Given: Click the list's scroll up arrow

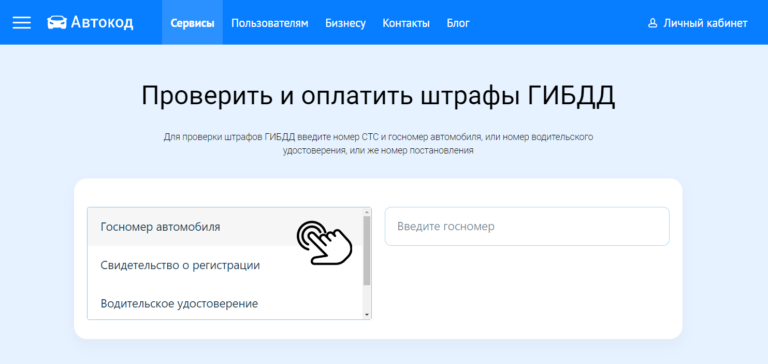Looking at the screenshot, I should pyautogui.click(x=366, y=212).
